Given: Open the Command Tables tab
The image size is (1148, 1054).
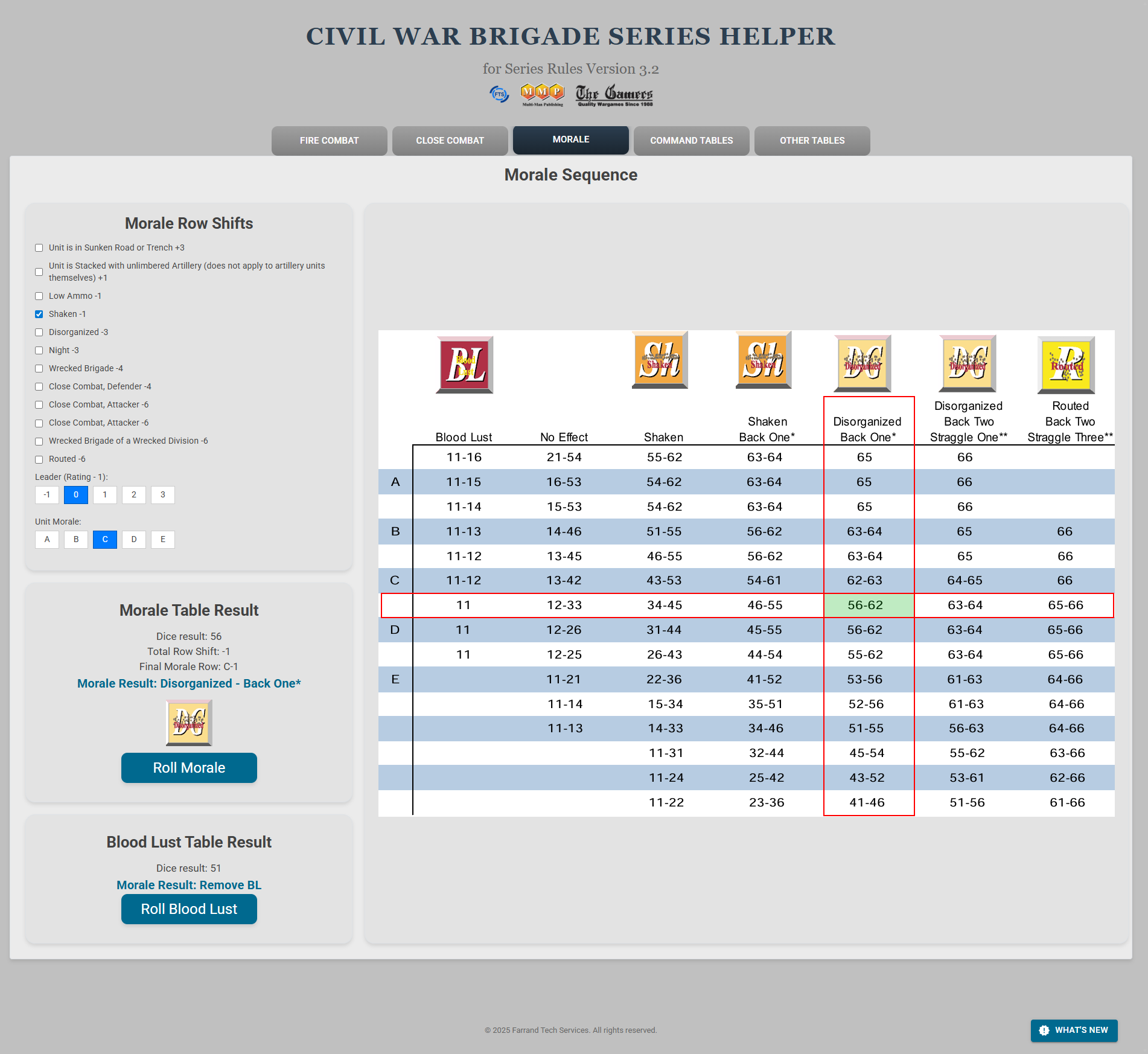Looking at the screenshot, I should tap(692, 141).
